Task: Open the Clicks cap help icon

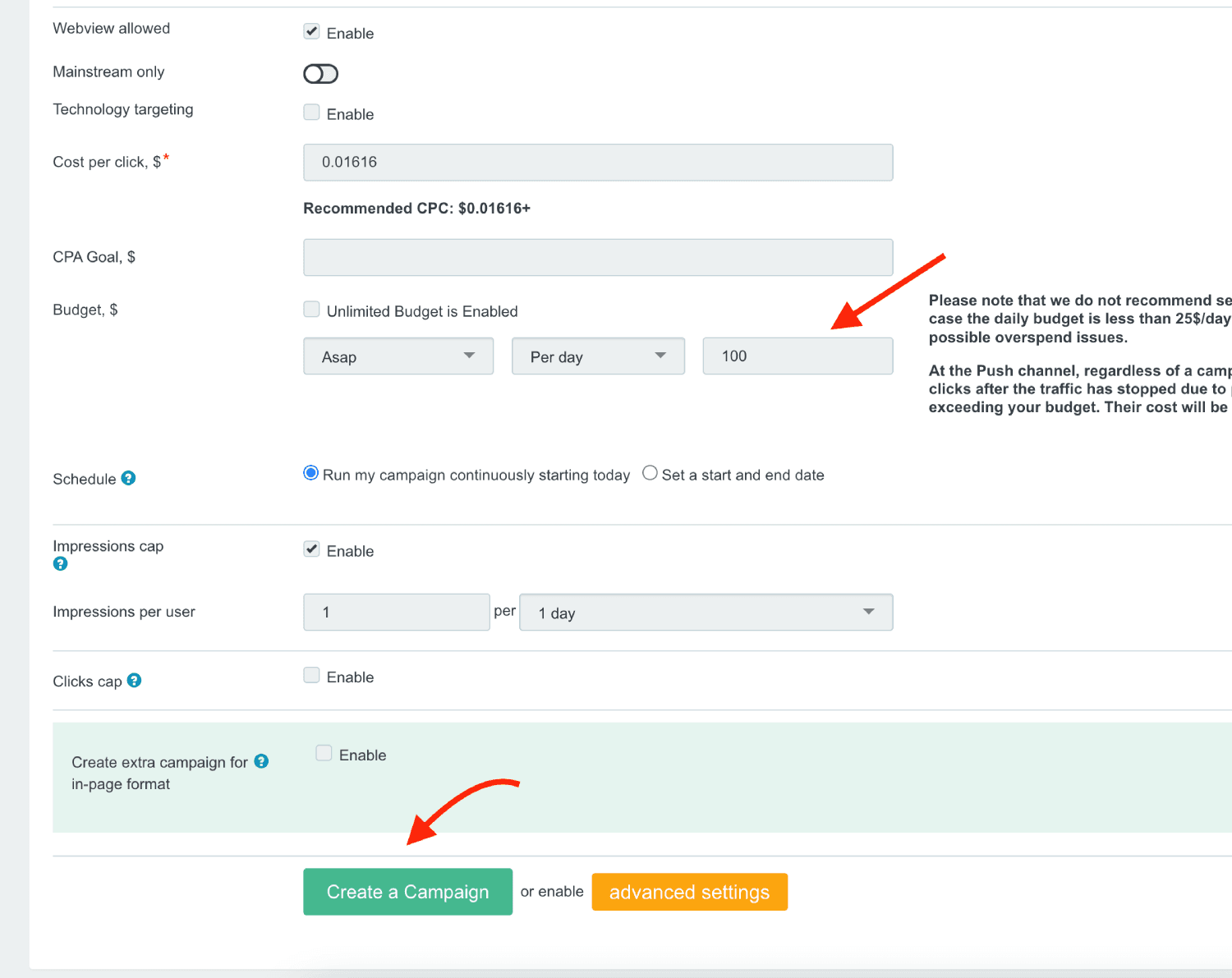Action: (x=134, y=680)
